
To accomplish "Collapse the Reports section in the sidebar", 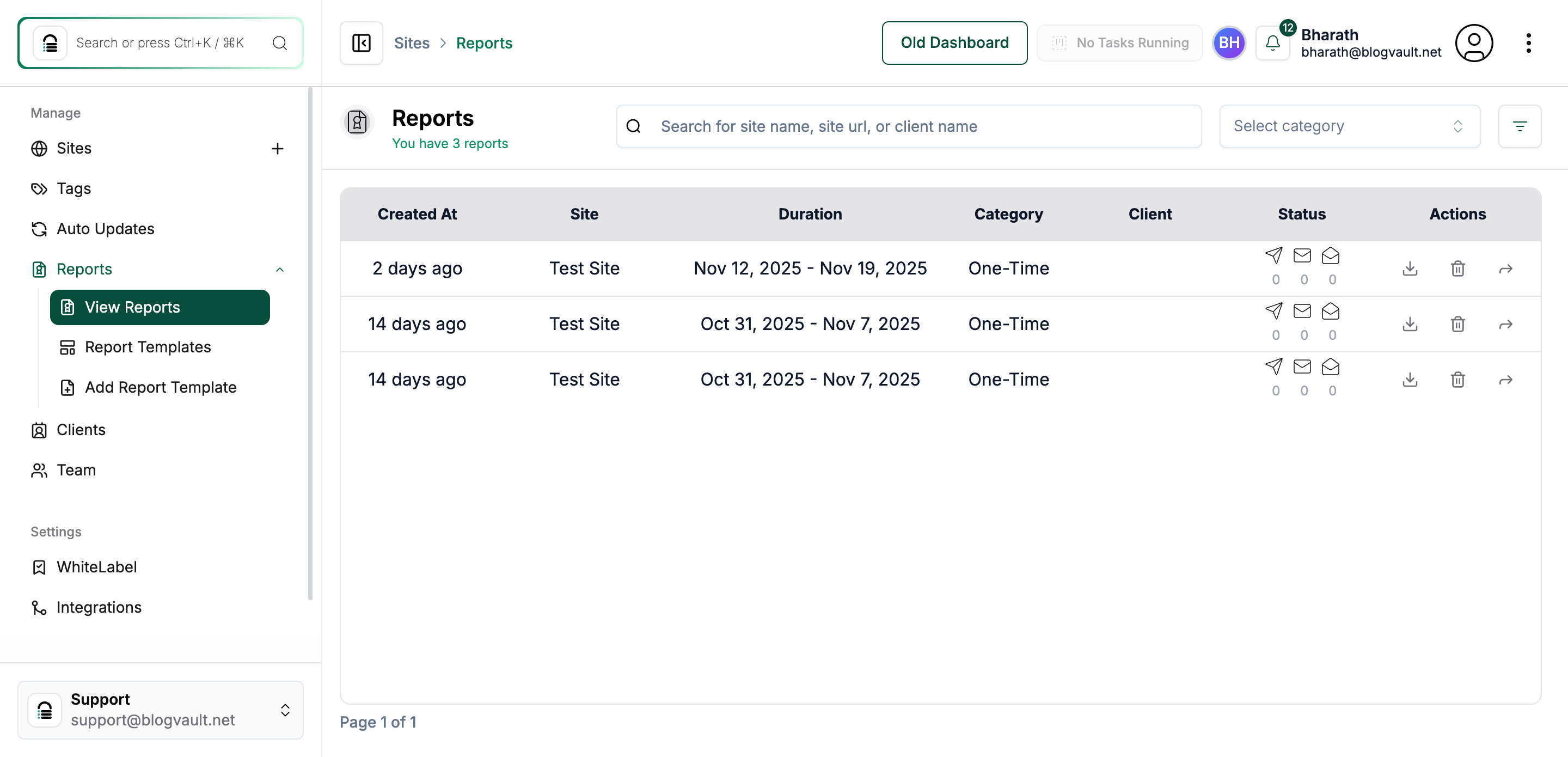I will click(x=280, y=269).
